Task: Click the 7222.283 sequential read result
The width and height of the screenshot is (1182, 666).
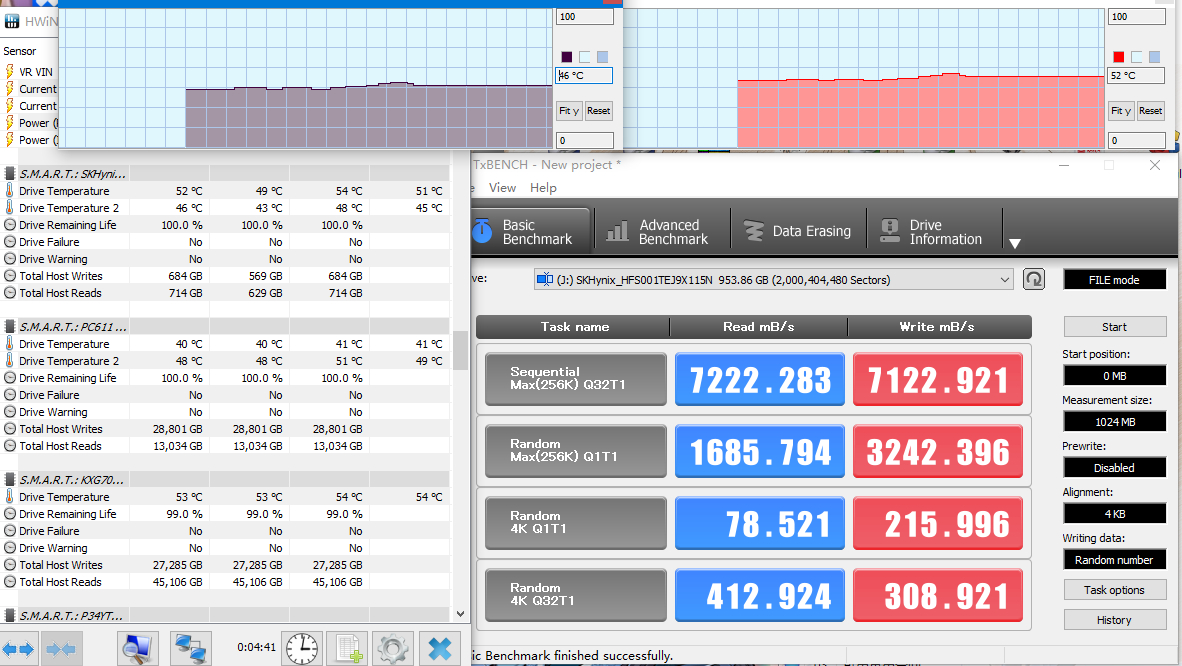Action: coord(760,379)
